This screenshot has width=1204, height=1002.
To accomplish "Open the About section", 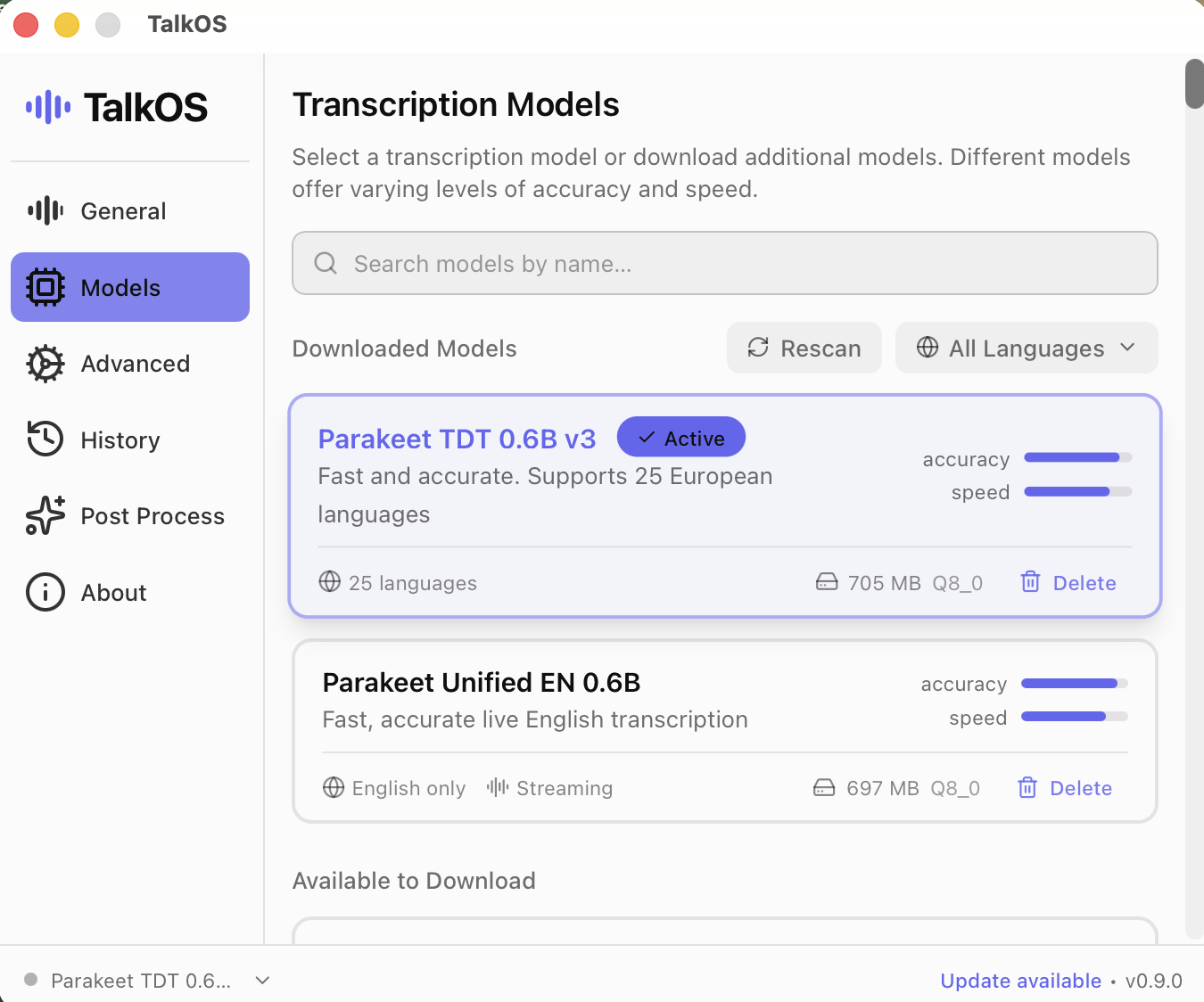I will pos(130,592).
